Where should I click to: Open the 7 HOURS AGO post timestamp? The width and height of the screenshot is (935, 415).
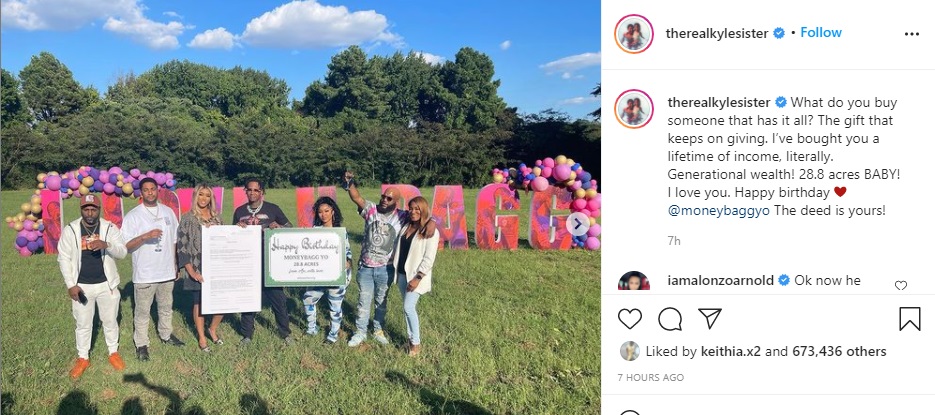(651, 377)
